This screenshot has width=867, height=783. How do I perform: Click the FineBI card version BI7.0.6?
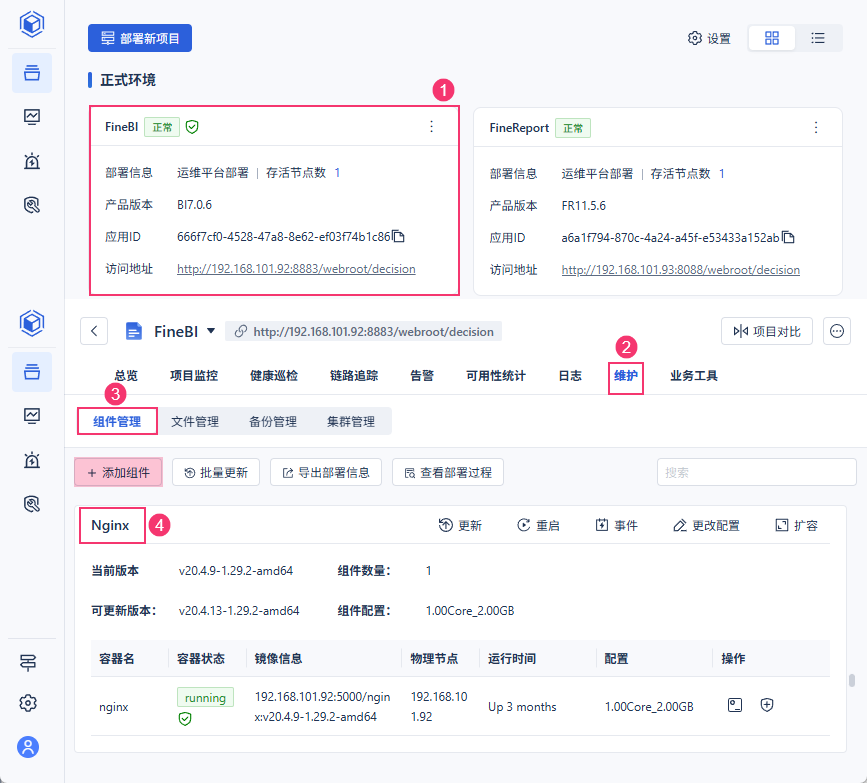click(194, 205)
